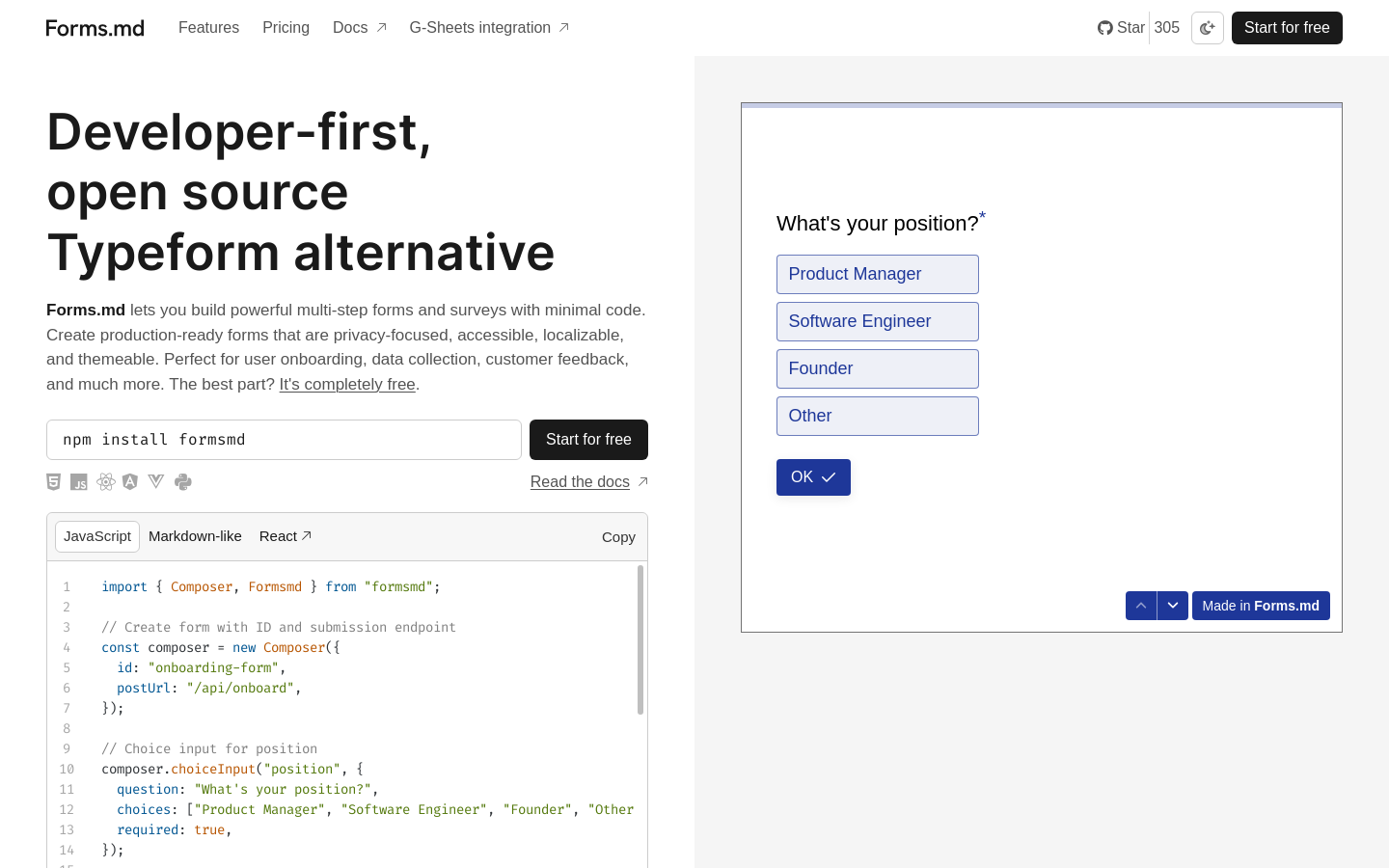Click the GitHub Star button

pos(1121,28)
